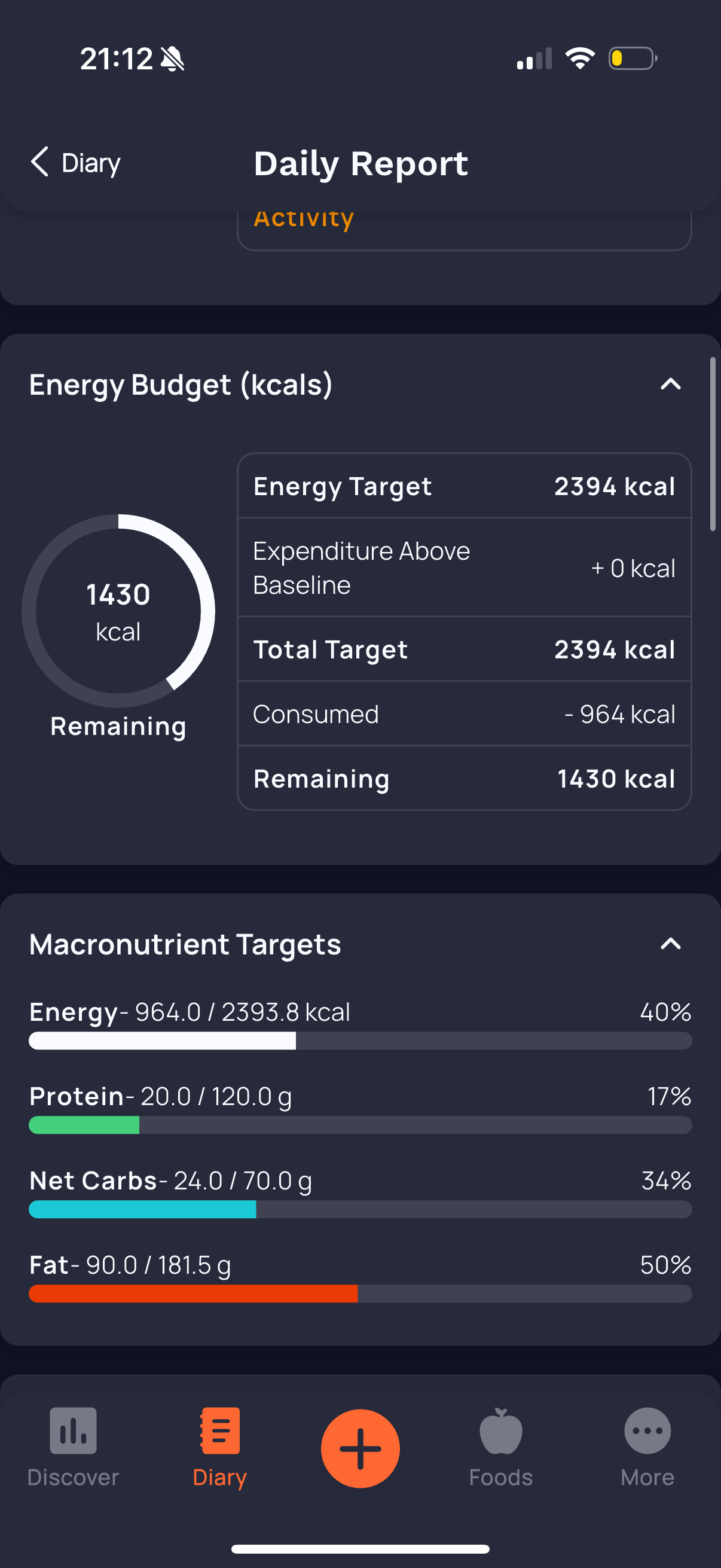Tap the battery indicator icon
Viewport: 721px width, 1568px height.
pos(633,59)
